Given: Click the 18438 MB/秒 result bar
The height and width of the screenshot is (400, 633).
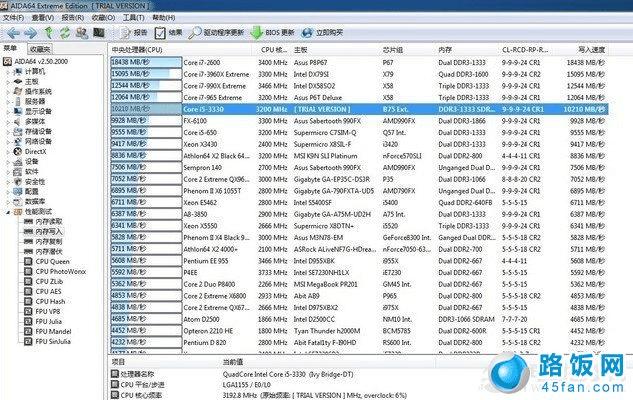Looking at the screenshot, I should click(146, 63).
